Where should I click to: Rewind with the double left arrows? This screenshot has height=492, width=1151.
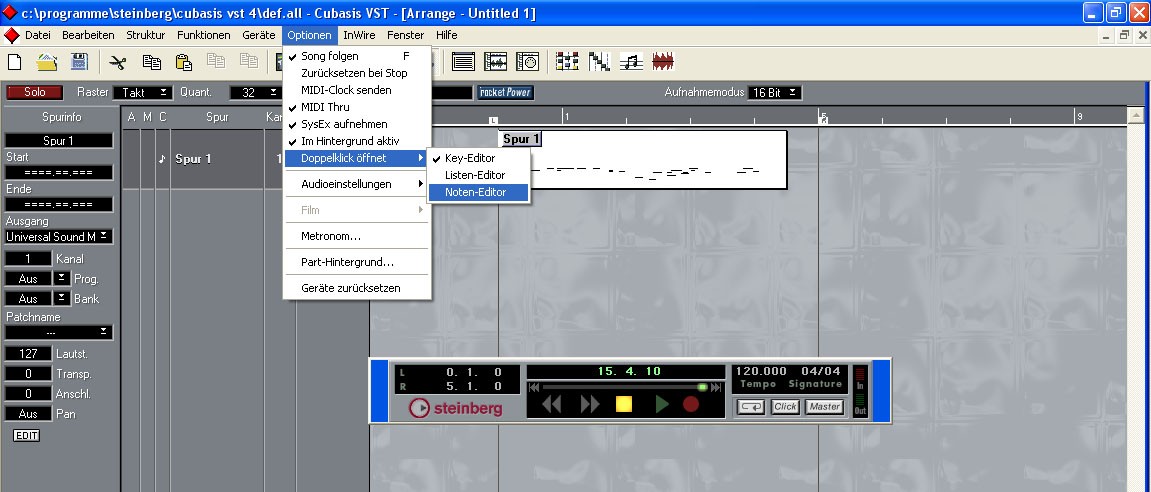(x=551, y=404)
